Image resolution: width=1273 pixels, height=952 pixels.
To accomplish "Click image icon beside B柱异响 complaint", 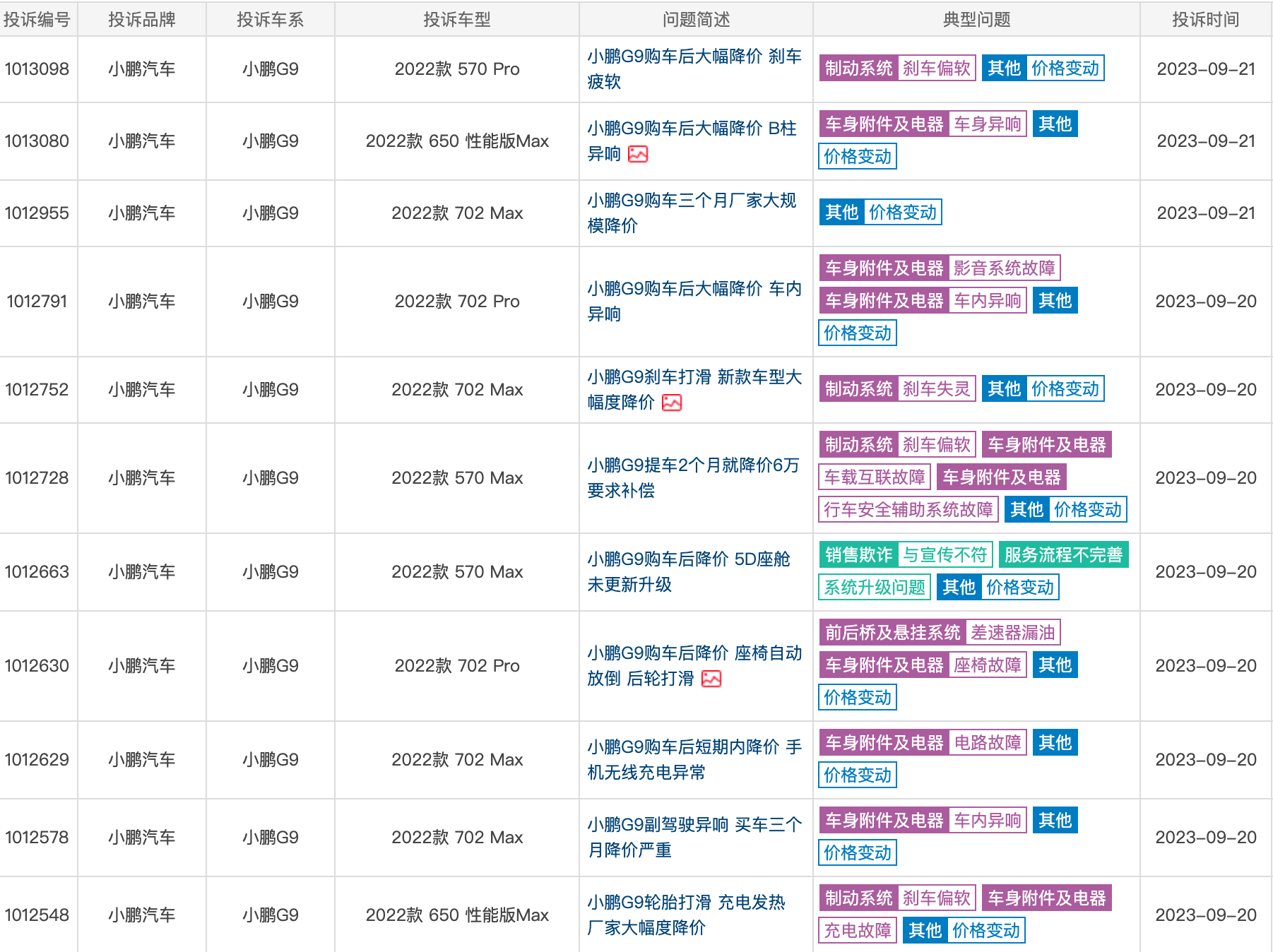I will (x=638, y=154).
